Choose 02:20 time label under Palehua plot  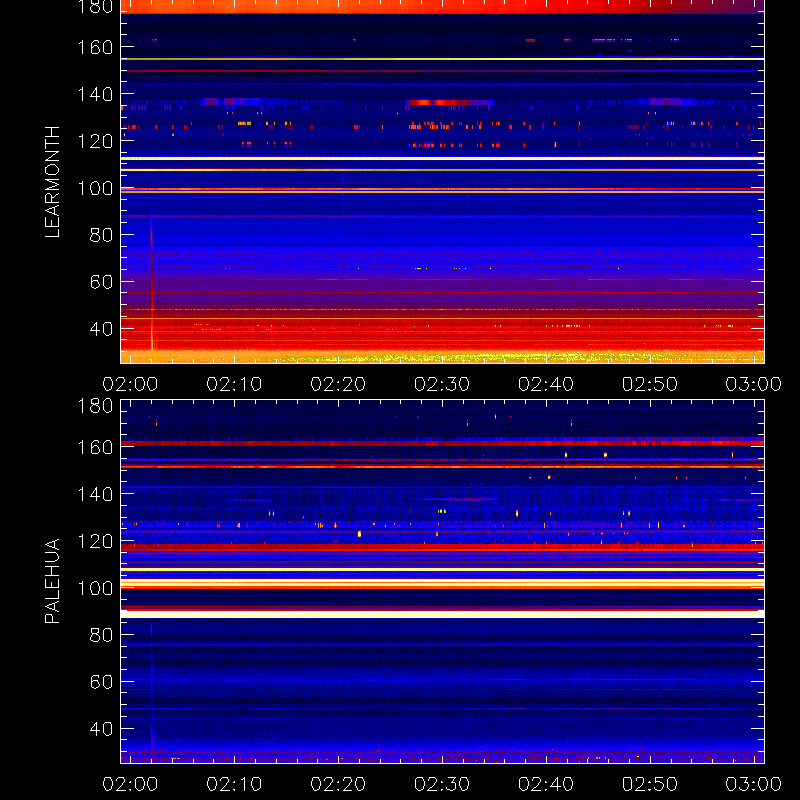(338, 784)
